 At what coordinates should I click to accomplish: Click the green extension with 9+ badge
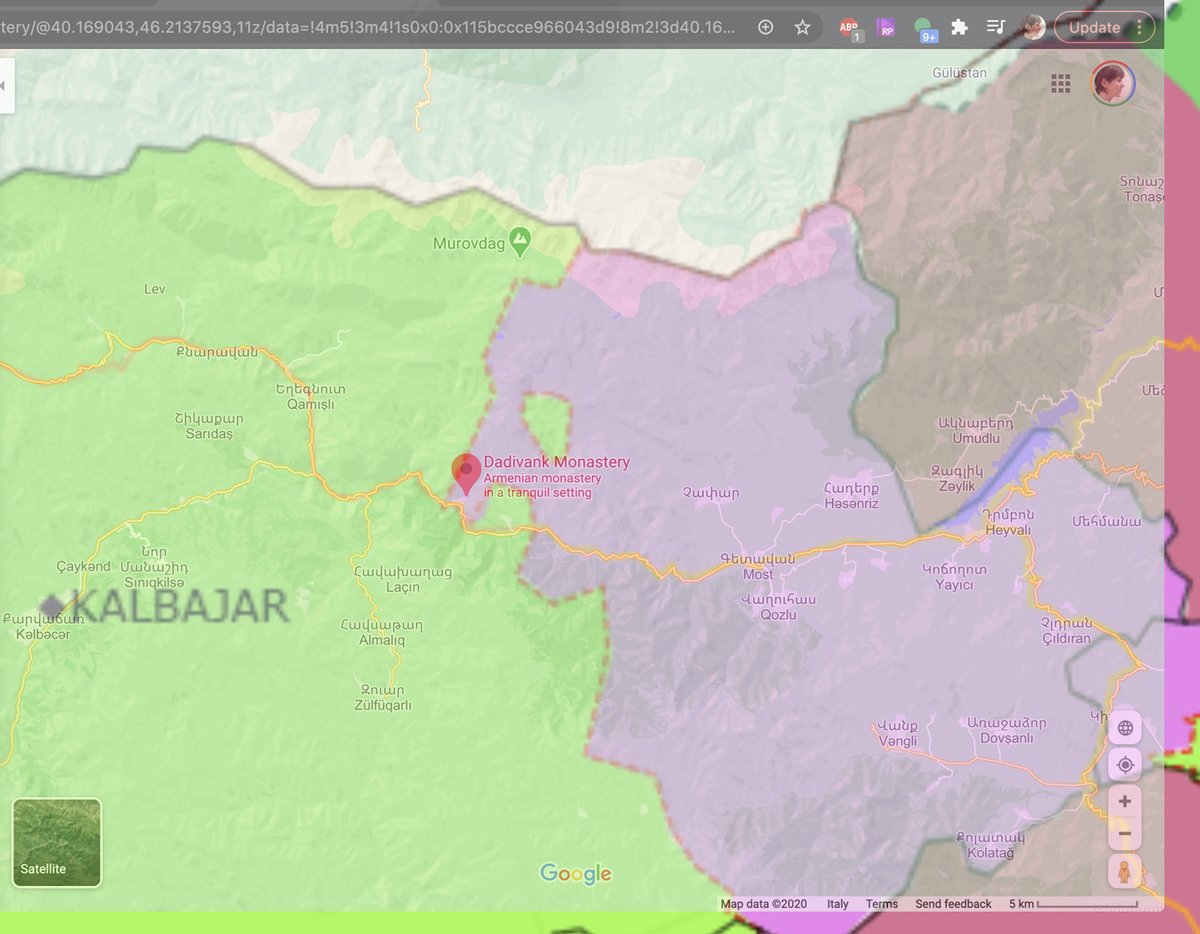(924, 29)
